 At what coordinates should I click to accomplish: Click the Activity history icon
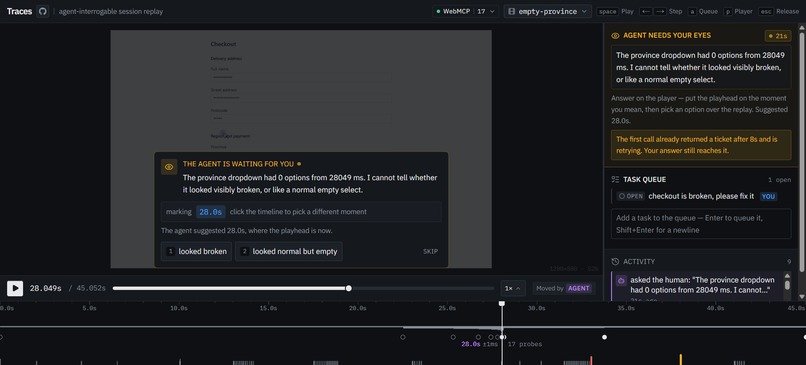coord(615,262)
